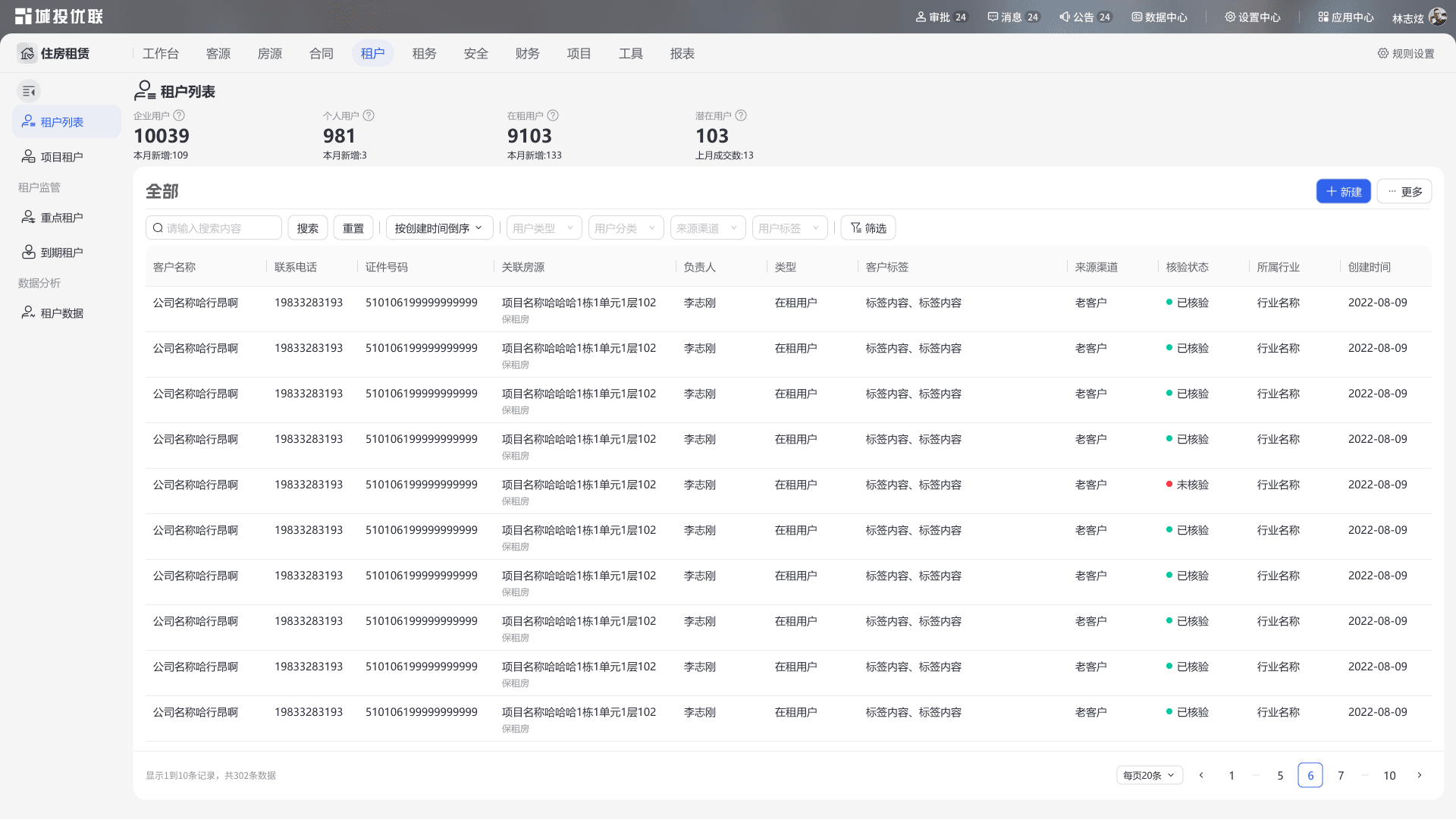
Task: Expand the 用户类型 dropdown
Action: tap(544, 228)
